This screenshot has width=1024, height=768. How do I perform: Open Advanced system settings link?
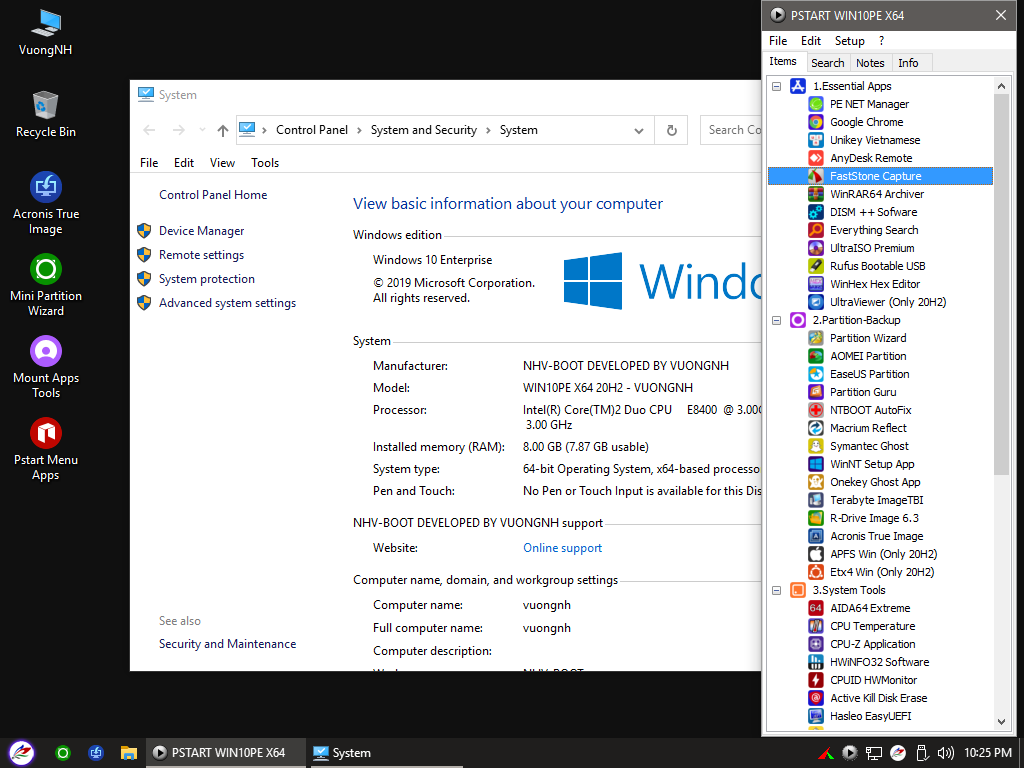click(x=227, y=303)
